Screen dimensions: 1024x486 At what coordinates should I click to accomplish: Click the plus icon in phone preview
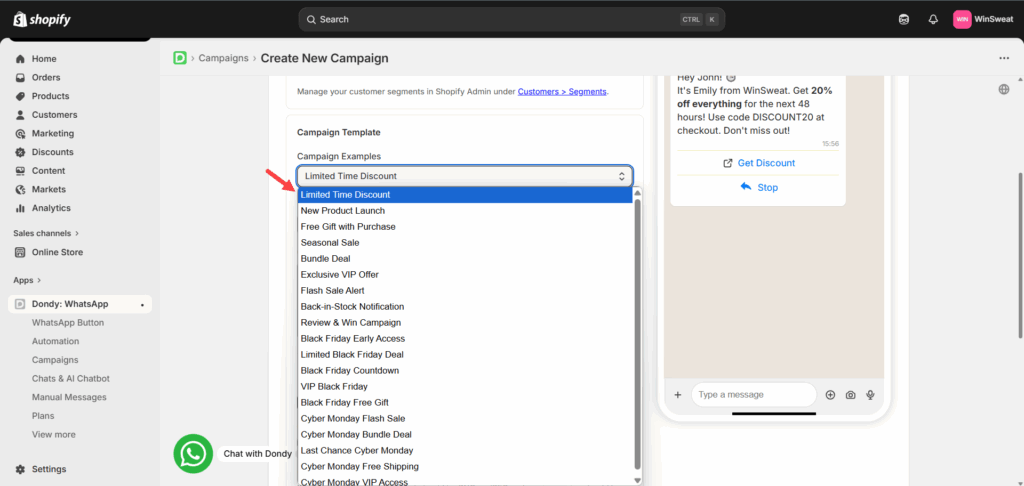677,395
